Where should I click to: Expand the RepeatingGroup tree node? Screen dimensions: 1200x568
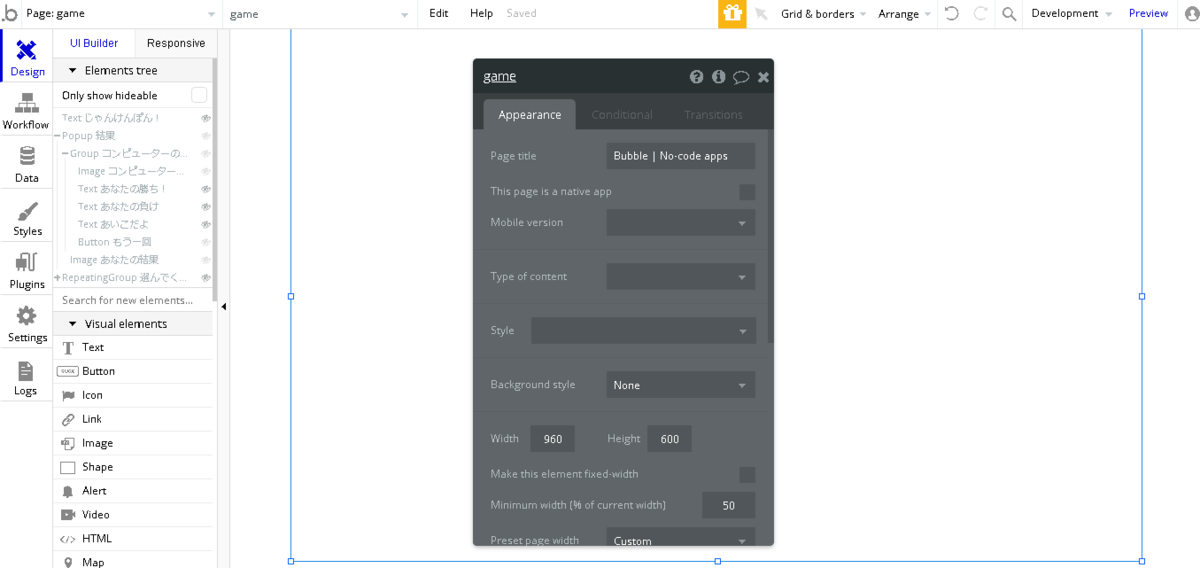58,278
